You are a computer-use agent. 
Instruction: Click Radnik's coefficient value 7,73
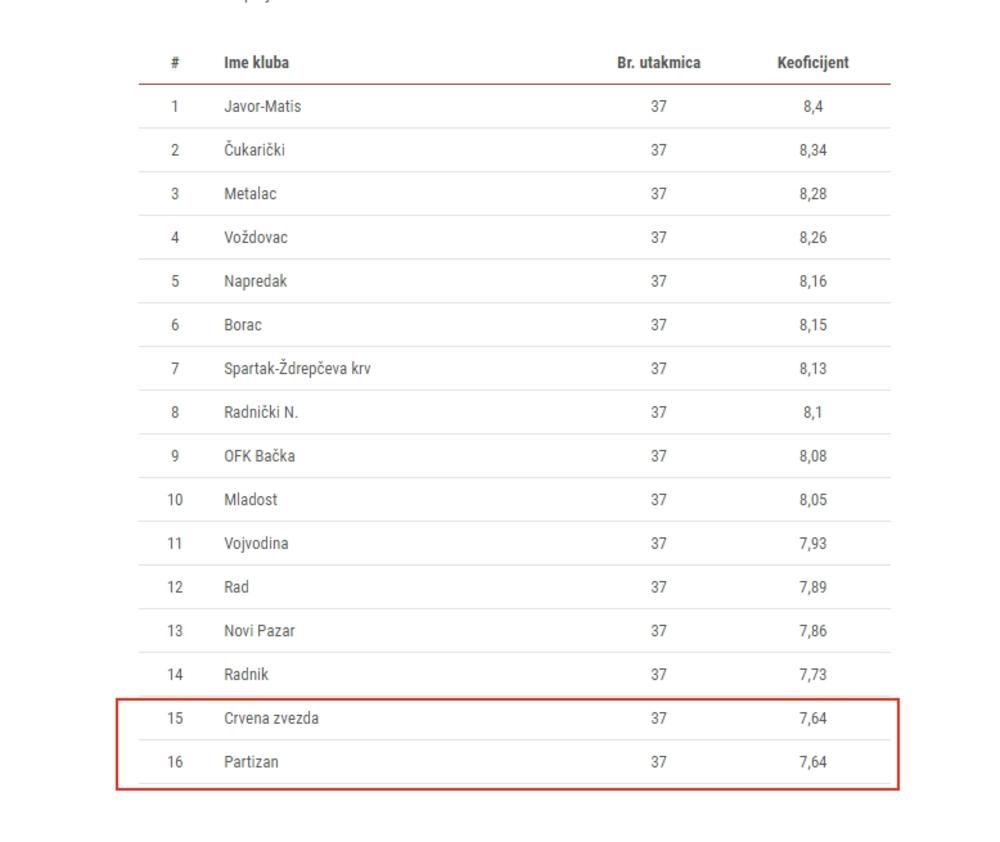point(812,675)
